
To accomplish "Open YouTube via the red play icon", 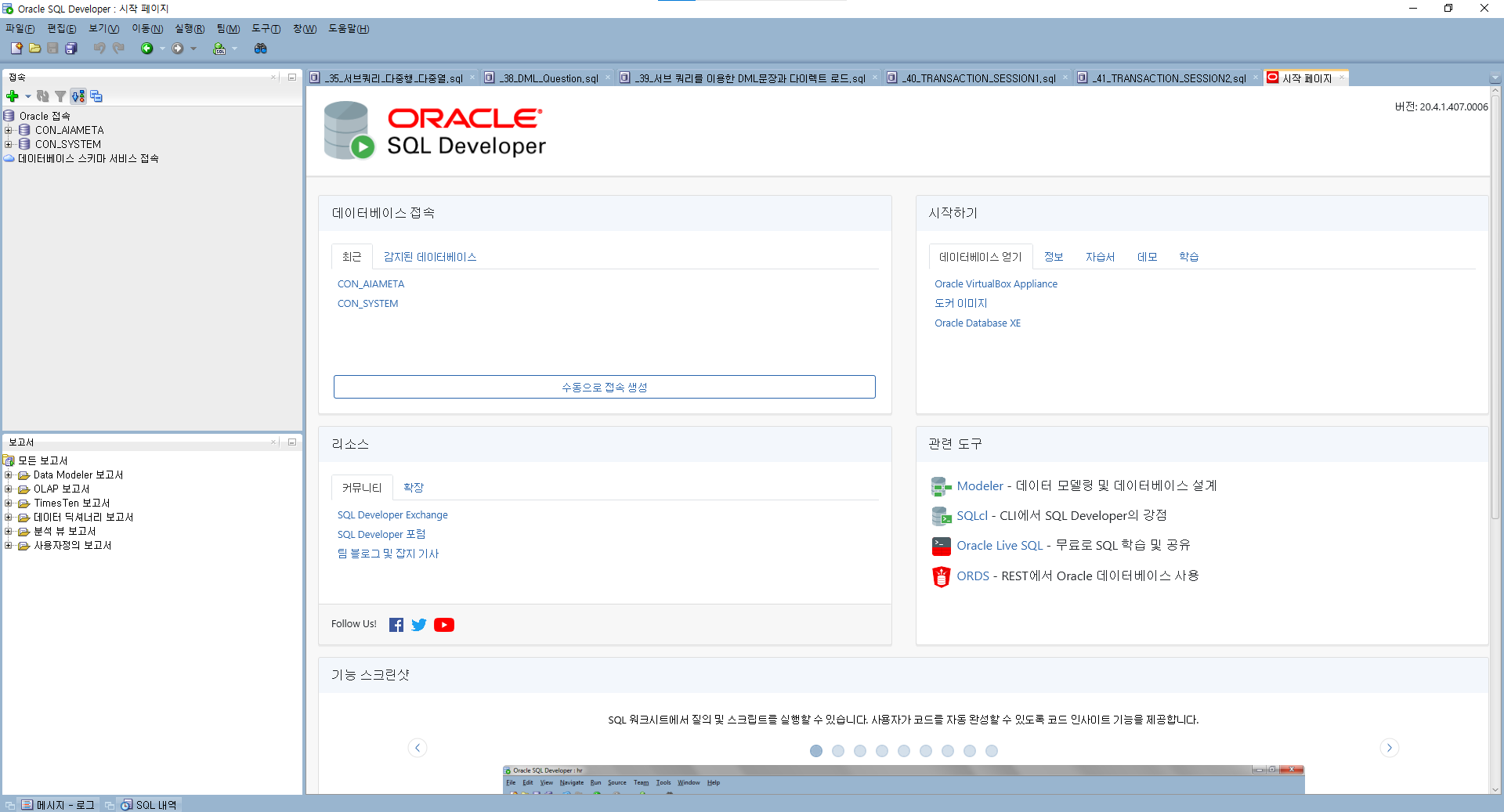I will tap(444, 625).
